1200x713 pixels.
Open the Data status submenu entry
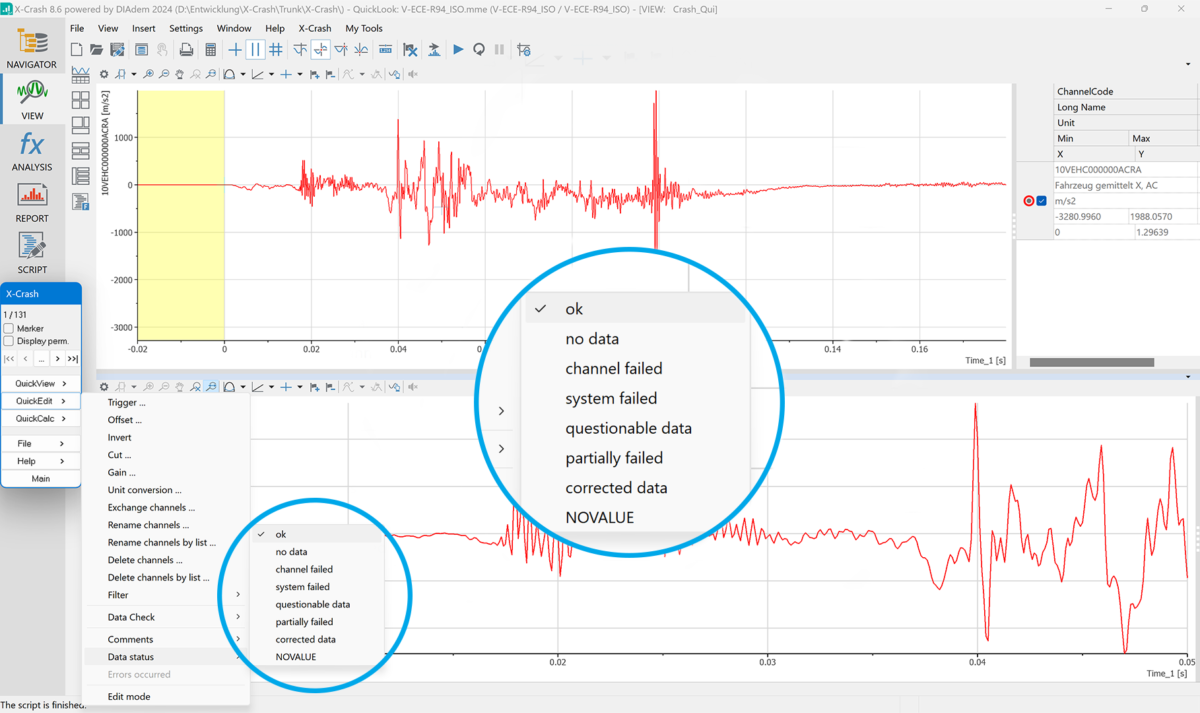tap(165, 657)
